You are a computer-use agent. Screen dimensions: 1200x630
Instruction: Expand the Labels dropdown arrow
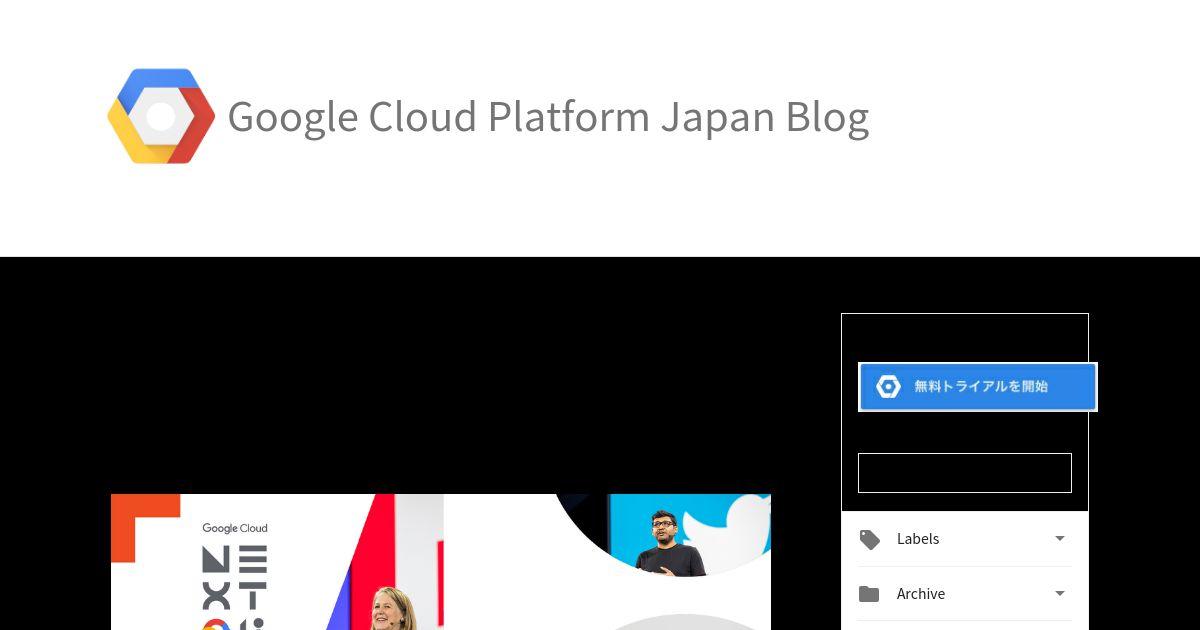[1060, 539]
